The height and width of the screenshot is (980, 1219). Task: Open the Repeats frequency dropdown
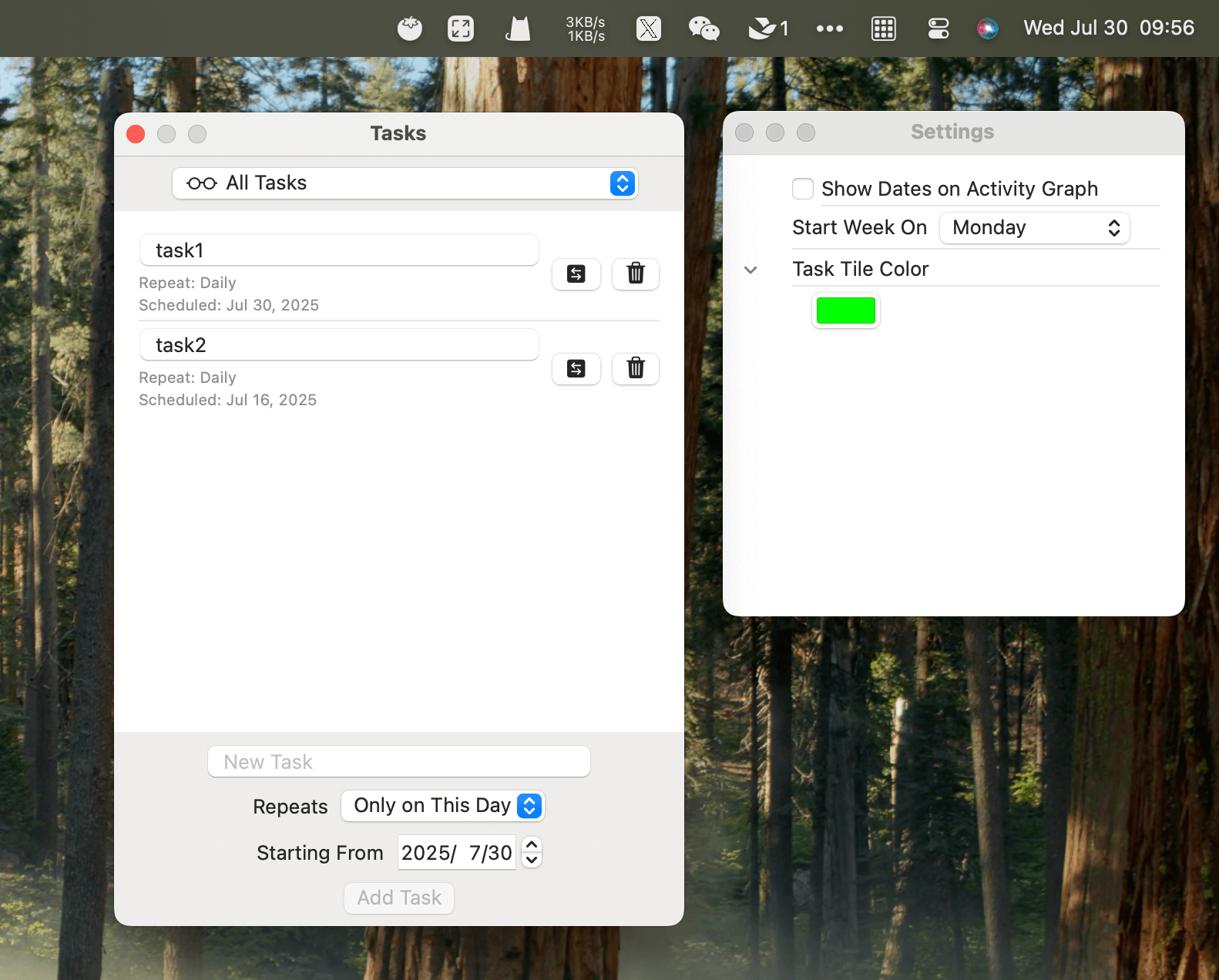pos(442,806)
